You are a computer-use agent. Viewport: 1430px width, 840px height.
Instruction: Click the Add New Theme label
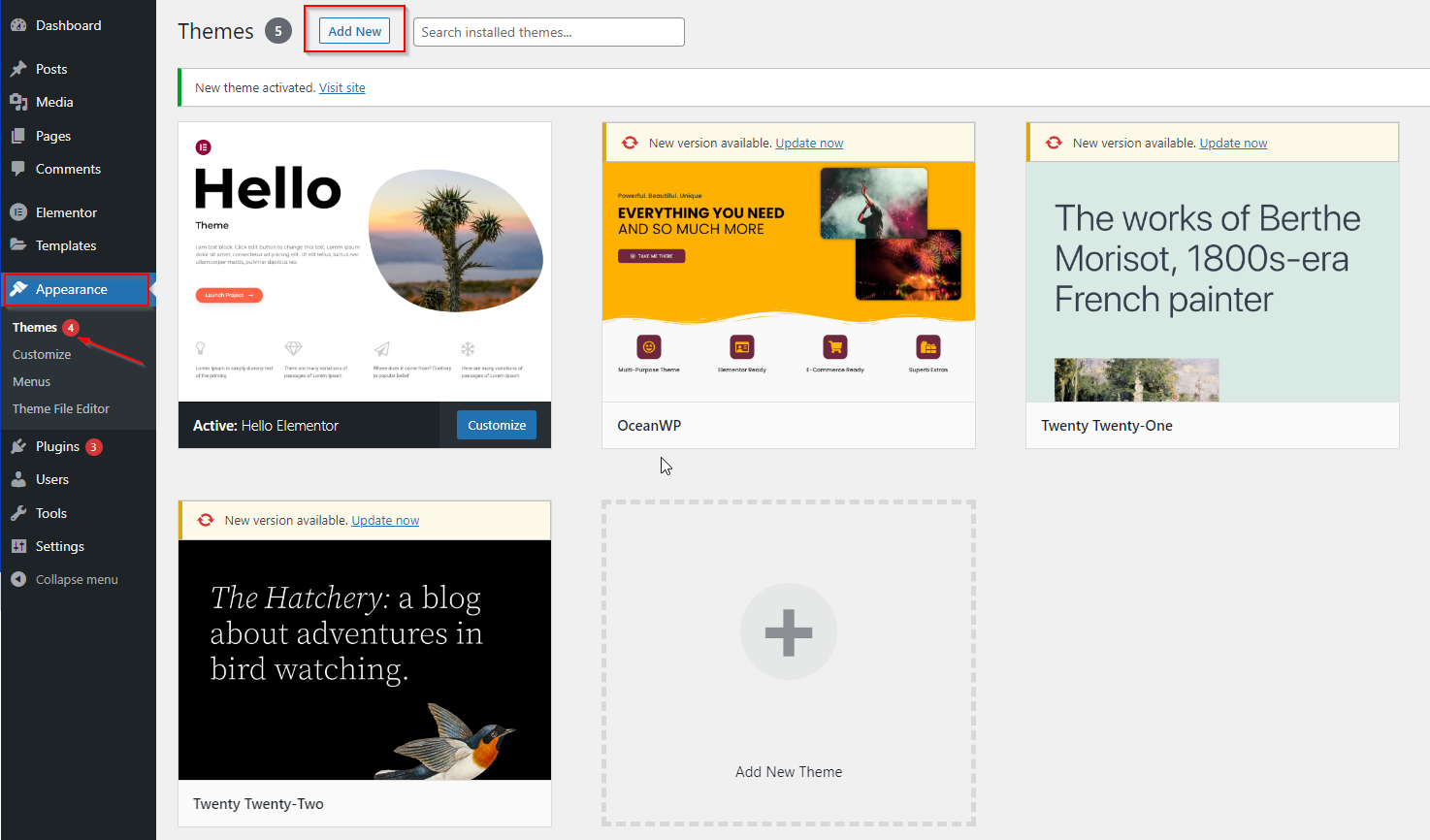pyautogui.click(x=789, y=772)
